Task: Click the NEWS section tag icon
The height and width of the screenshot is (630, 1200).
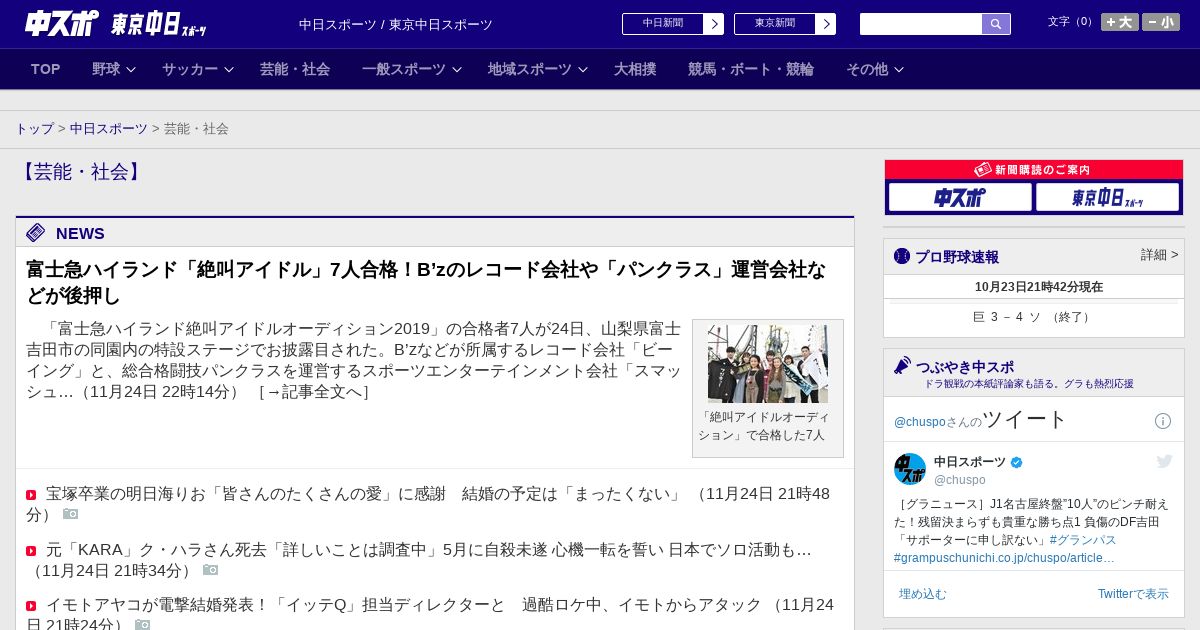Action: [x=36, y=233]
